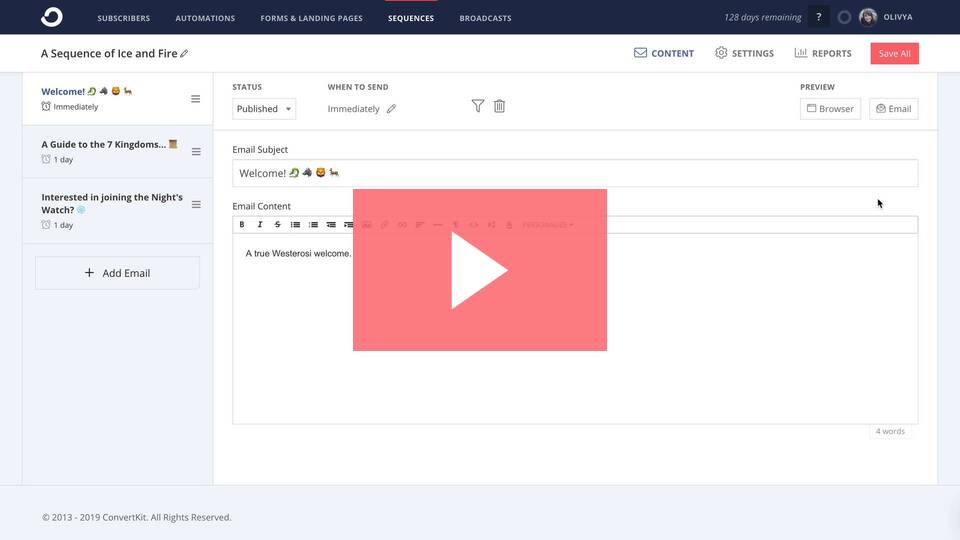960x540 pixels.
Task: Click the ConvertKit logo icon
Action: pos(51,17)
